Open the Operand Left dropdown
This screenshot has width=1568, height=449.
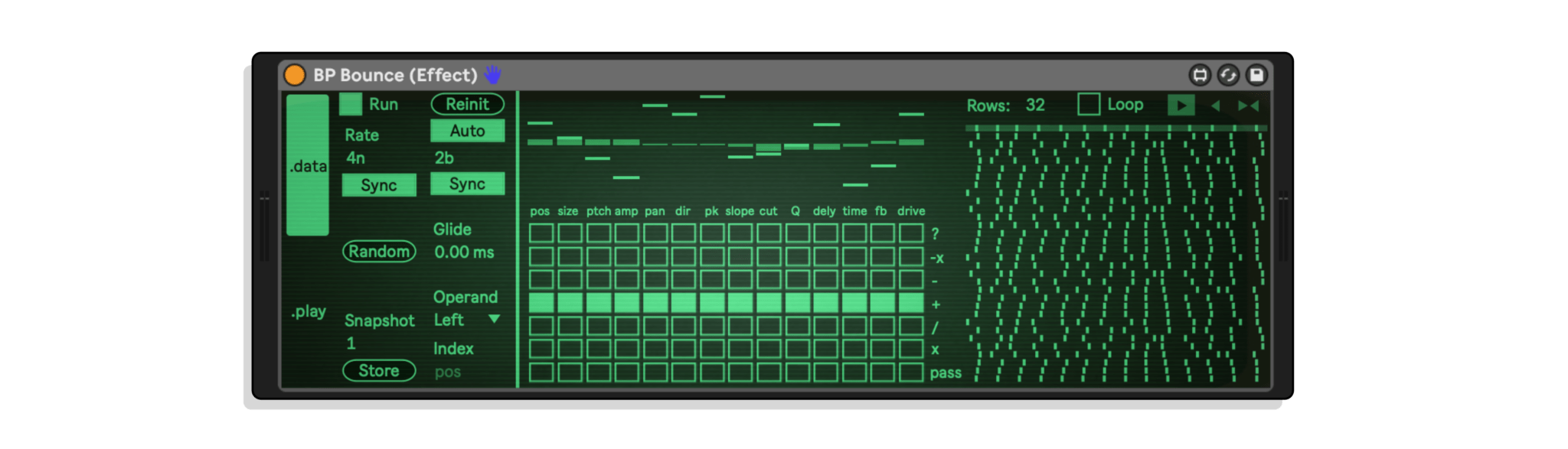coord(467,320)
